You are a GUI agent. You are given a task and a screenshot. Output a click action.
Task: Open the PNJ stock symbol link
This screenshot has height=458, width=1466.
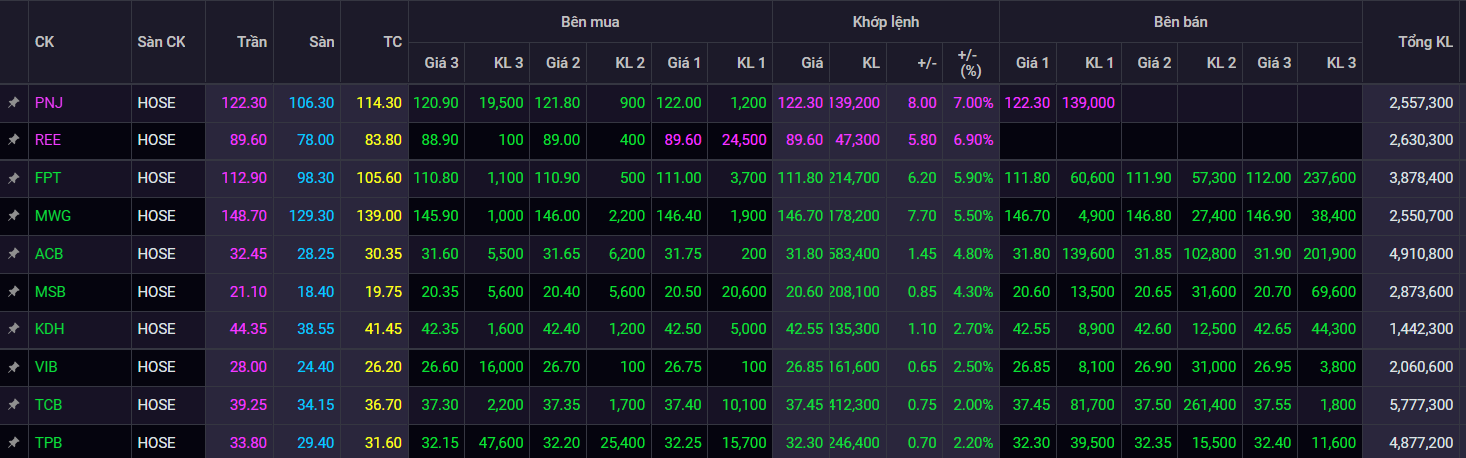click(48, 103)
